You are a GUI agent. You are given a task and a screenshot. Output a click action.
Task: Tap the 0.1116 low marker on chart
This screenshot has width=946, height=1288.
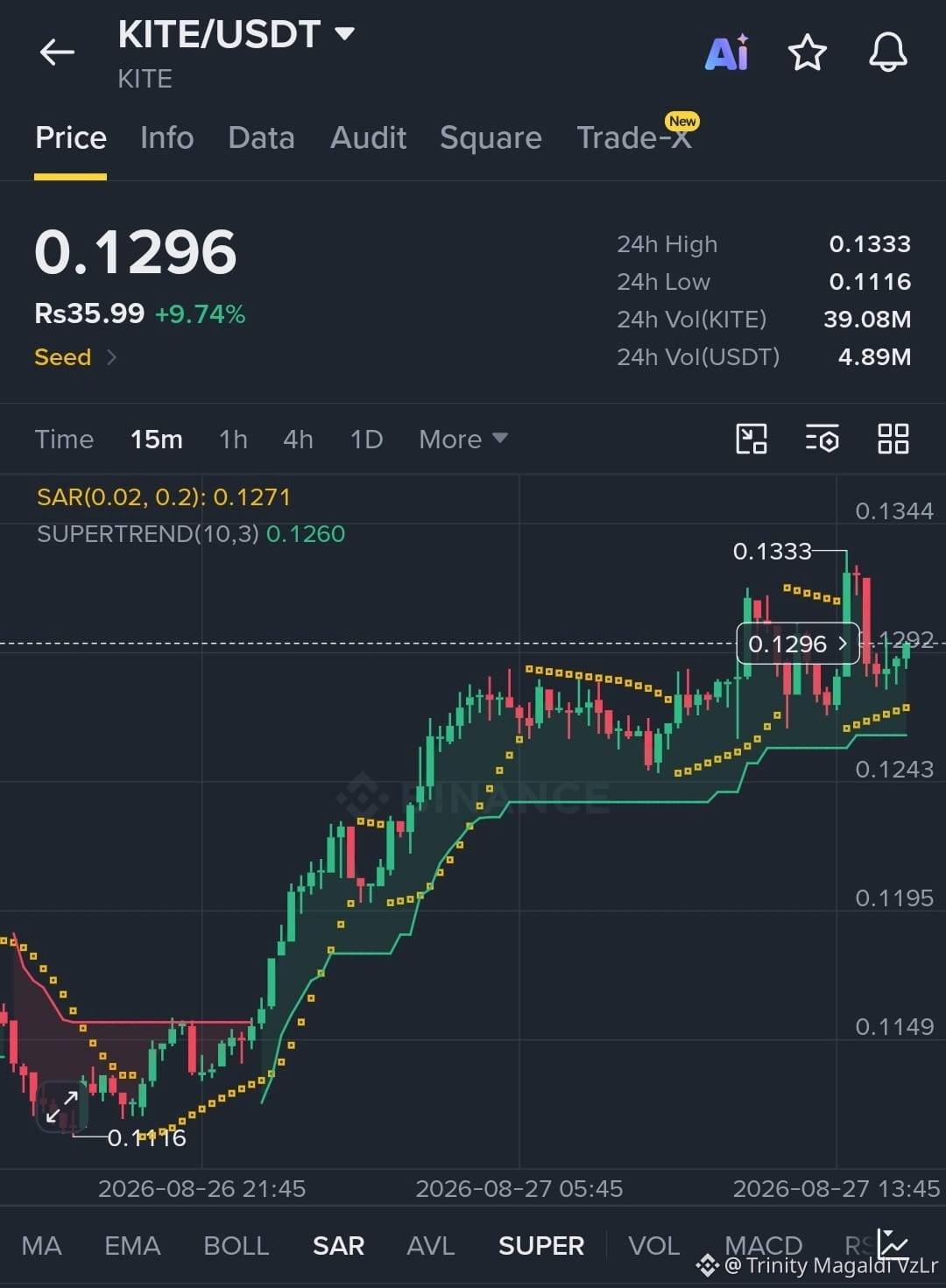click(x=146, y=1137)
